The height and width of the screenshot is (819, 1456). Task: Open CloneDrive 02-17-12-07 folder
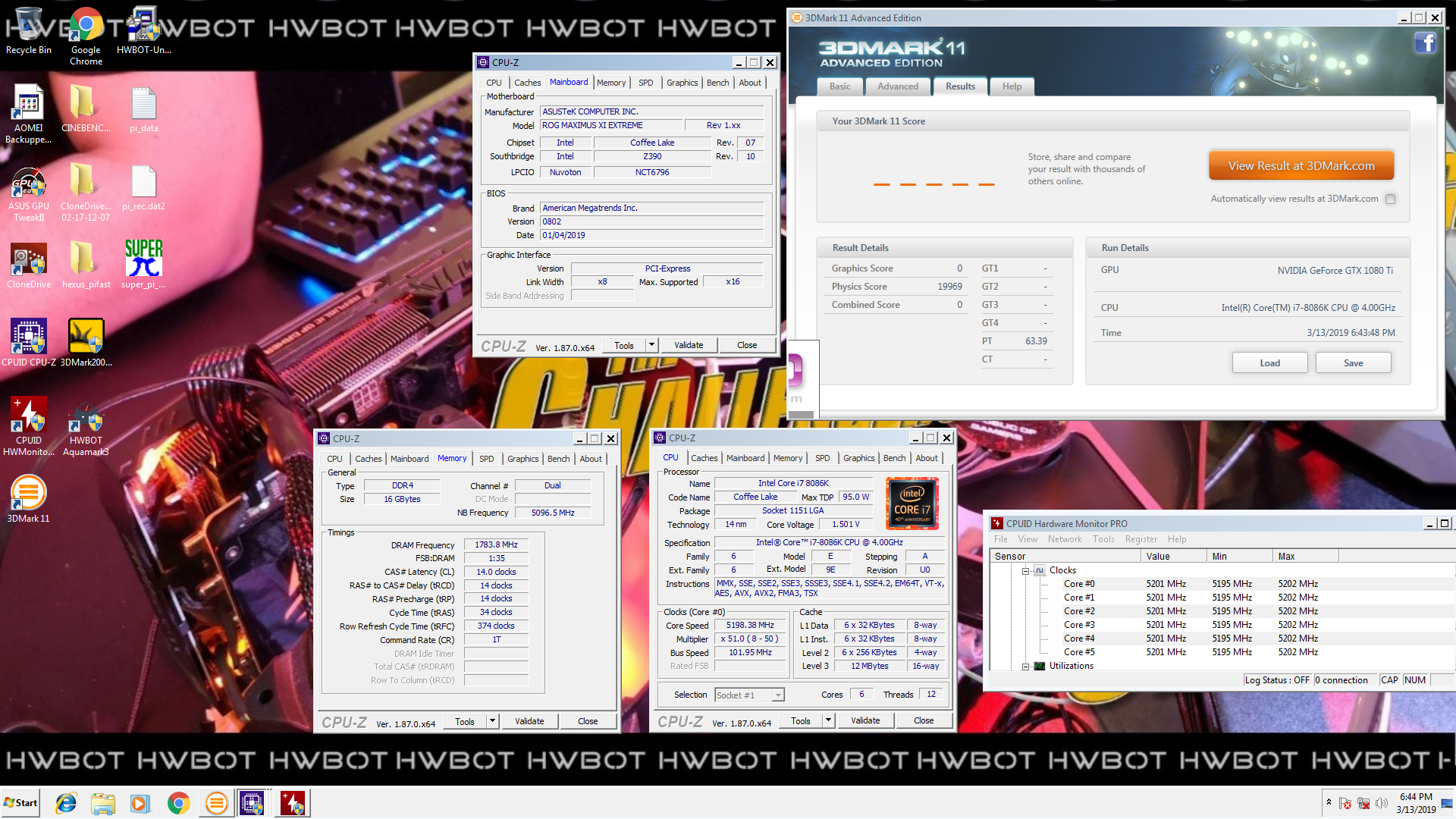point(86,192)
